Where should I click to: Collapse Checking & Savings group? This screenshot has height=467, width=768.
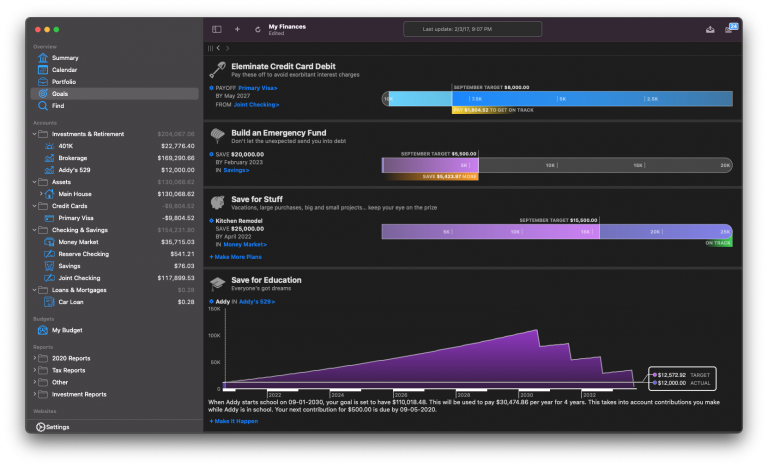(35, 230)
